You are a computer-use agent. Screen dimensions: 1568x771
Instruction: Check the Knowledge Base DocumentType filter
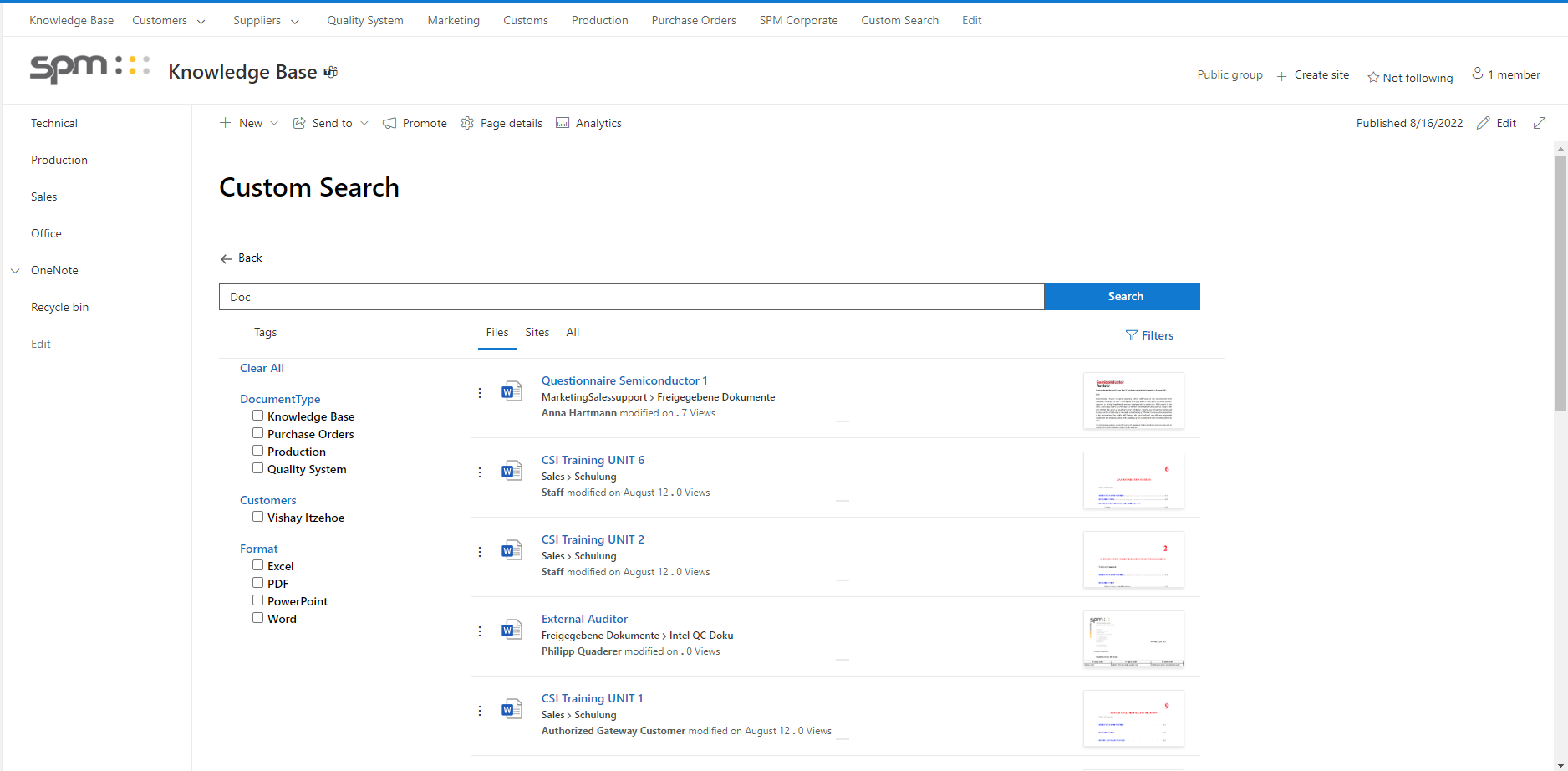click(x=258, y=416)
